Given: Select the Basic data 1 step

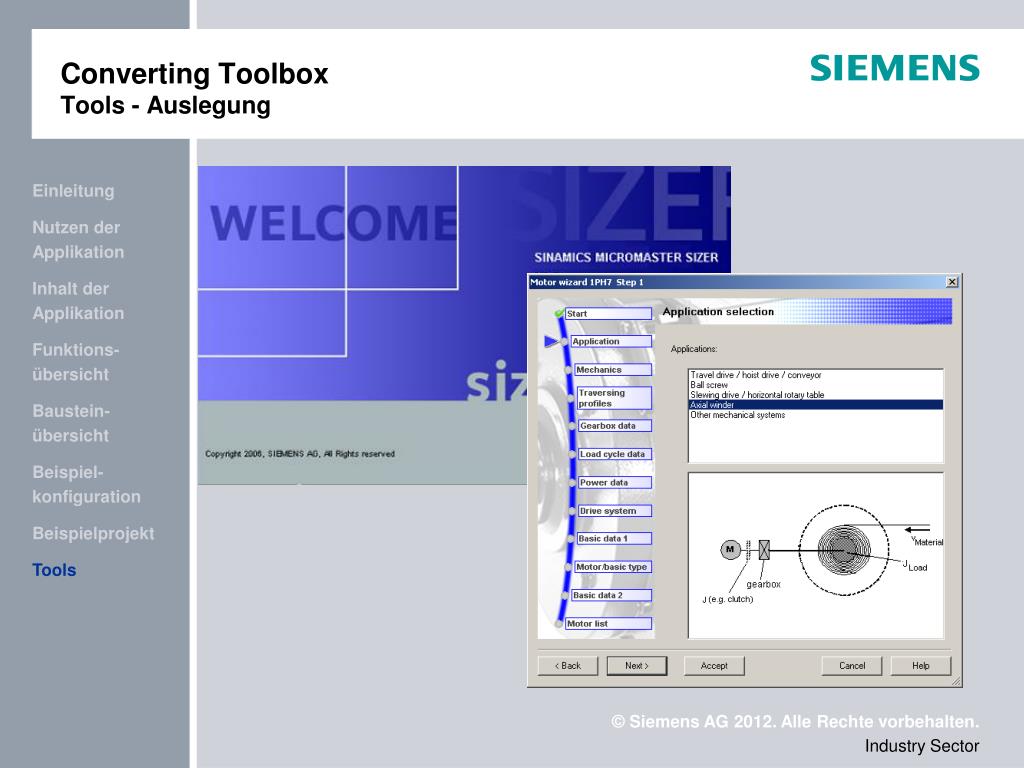Looking at the screenshot, I should 615,539.
